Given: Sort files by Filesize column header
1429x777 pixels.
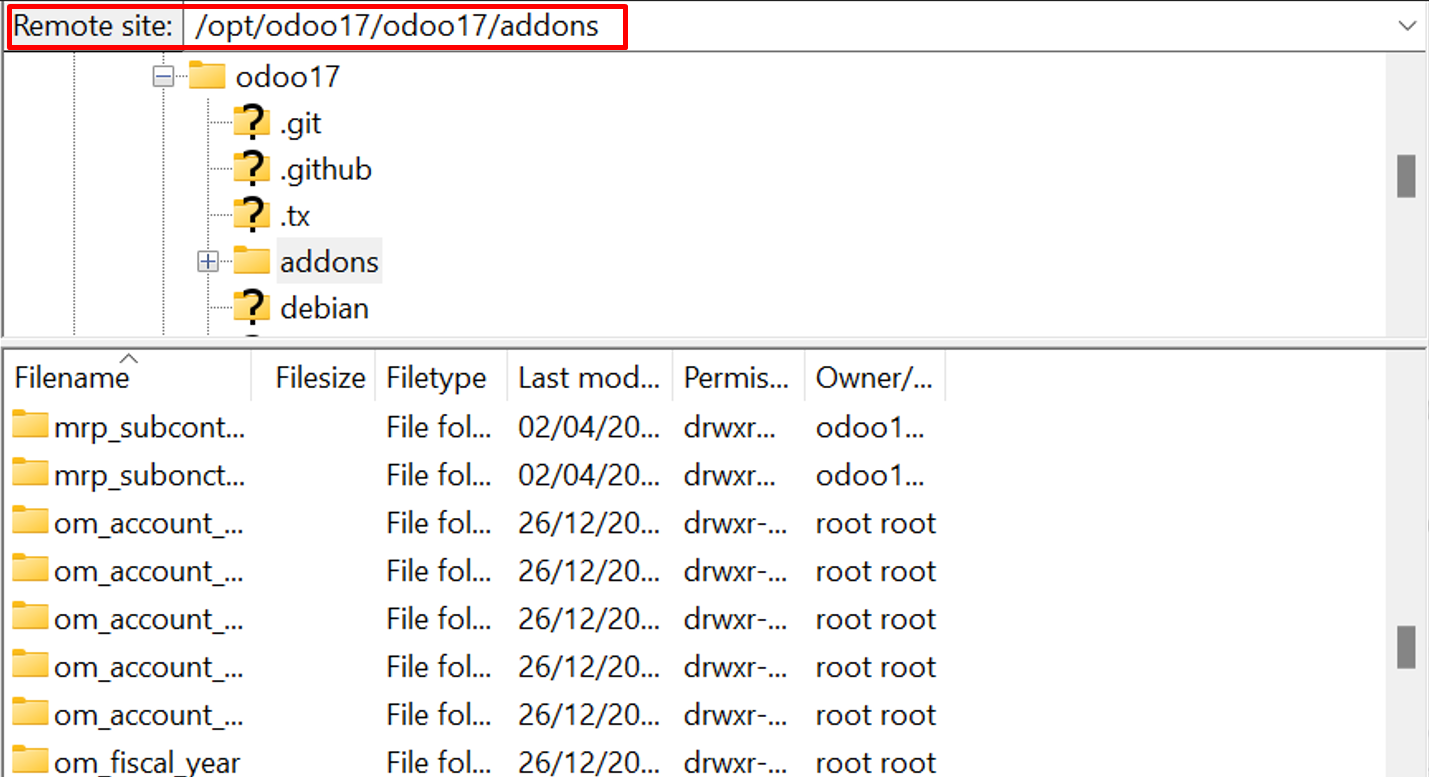Looking at the screenshot, I should point(320,378).
